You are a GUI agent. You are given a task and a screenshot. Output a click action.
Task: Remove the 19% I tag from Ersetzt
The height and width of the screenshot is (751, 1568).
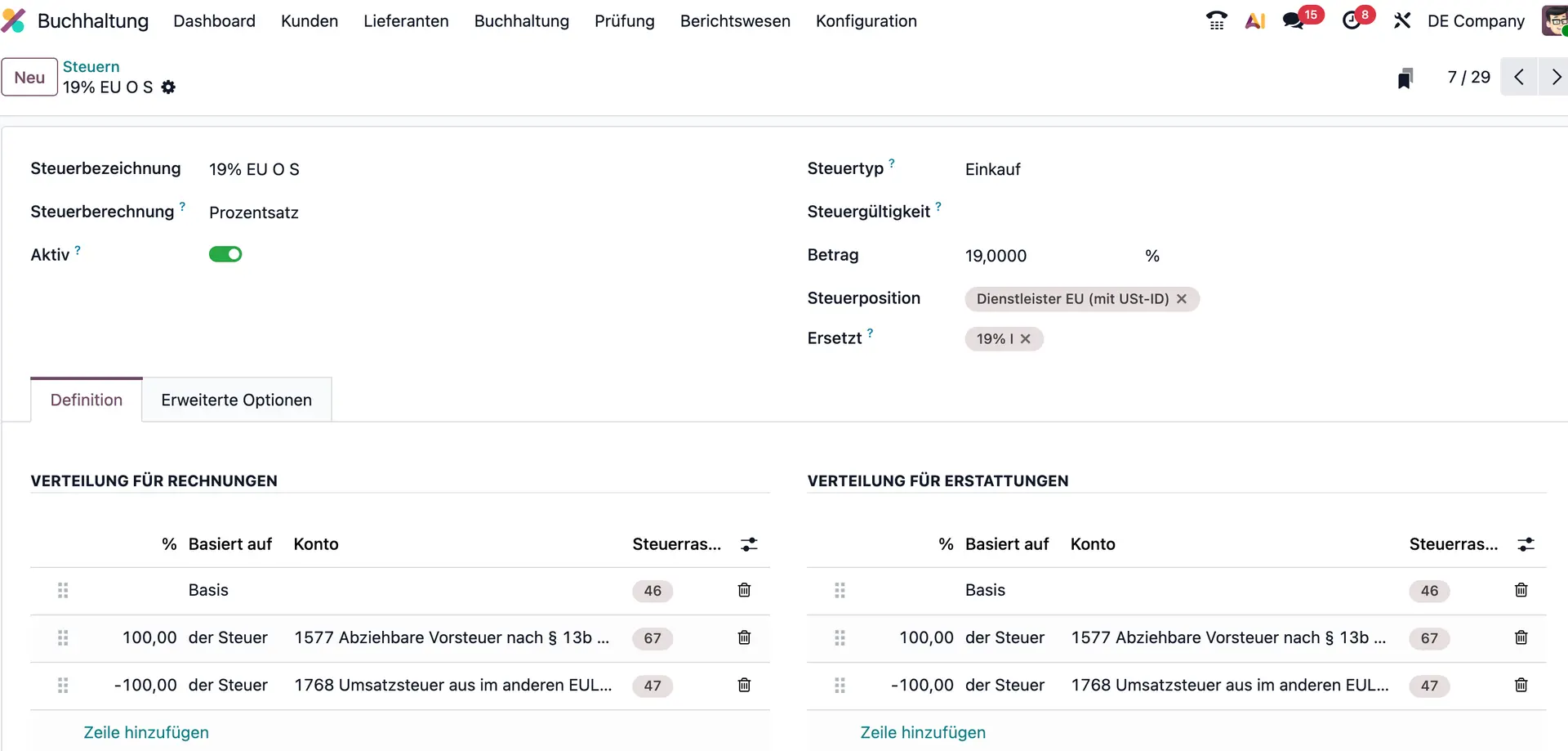[x=1027, y=338]
